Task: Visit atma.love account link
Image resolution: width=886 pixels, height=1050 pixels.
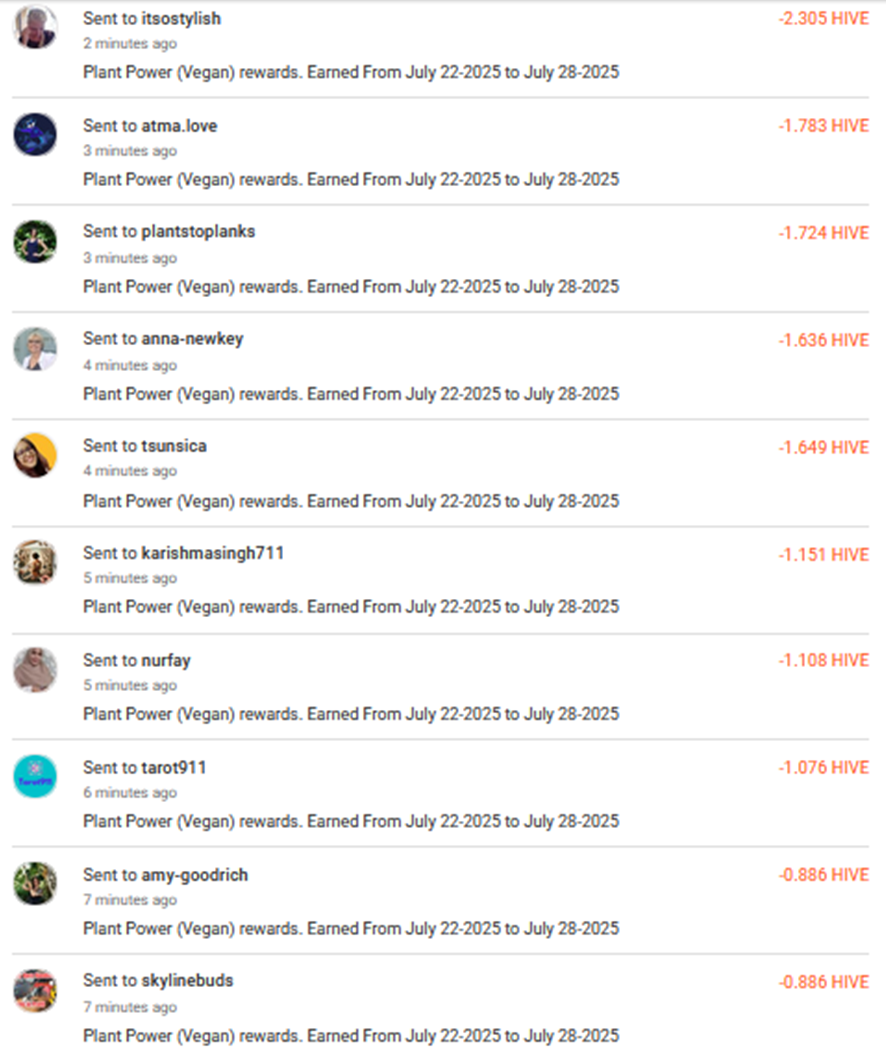Action: (179, 126)
